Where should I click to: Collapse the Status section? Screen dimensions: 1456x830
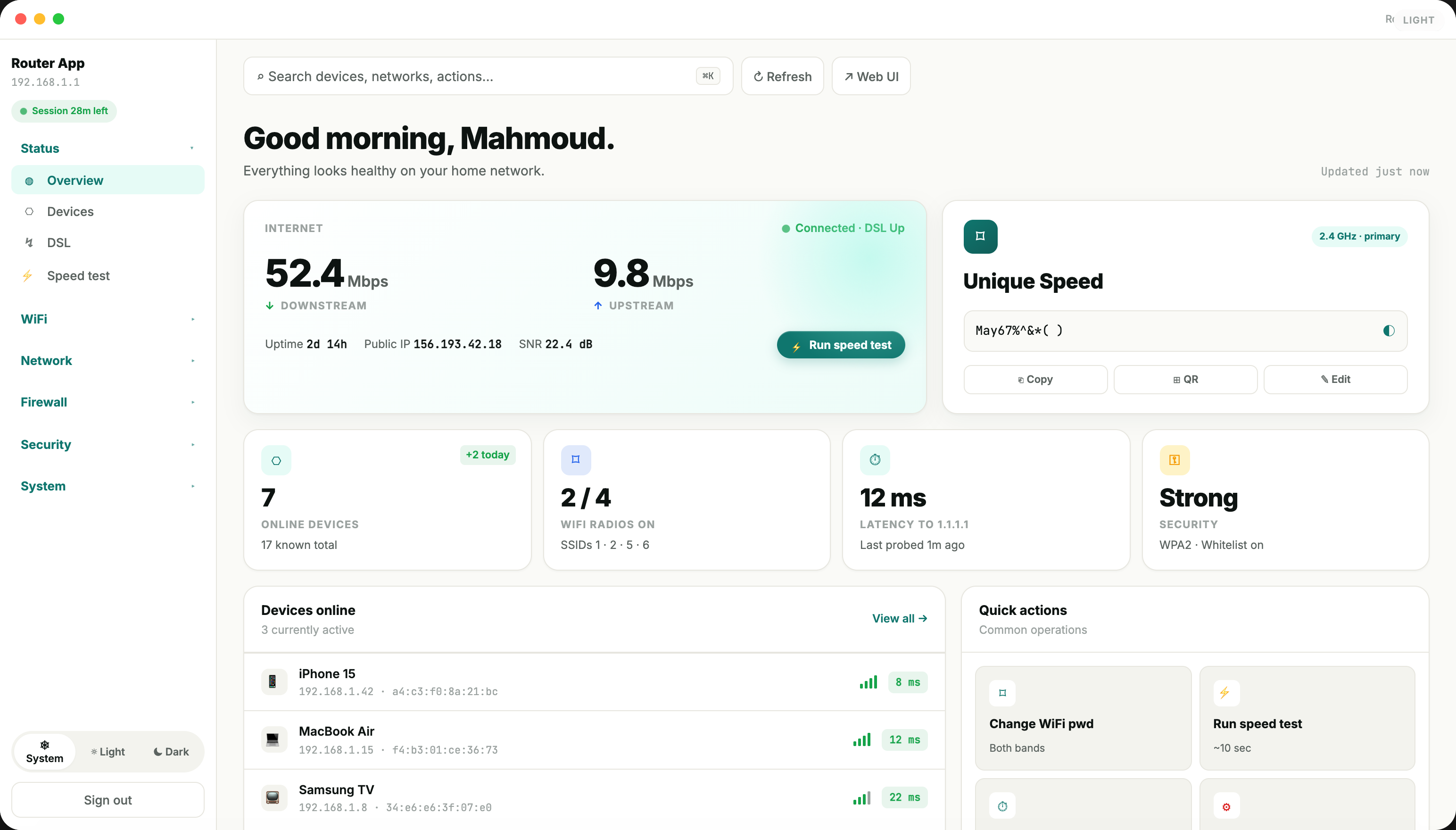click(x=108, y=148)
